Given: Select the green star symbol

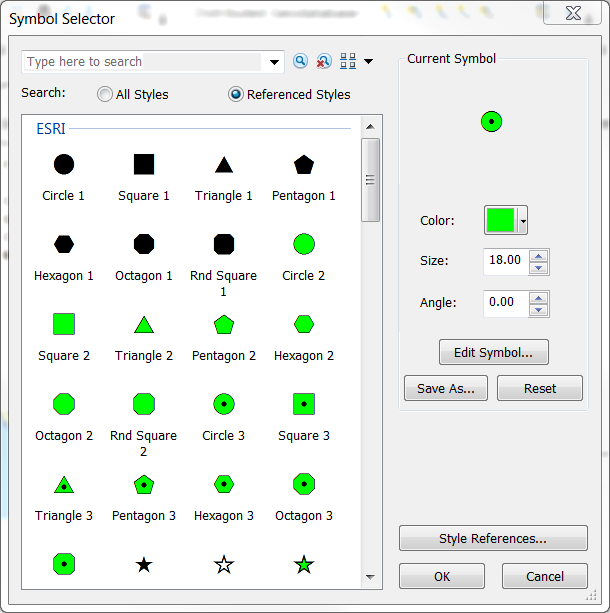Looking at the screenshot, I should [304, 565].
